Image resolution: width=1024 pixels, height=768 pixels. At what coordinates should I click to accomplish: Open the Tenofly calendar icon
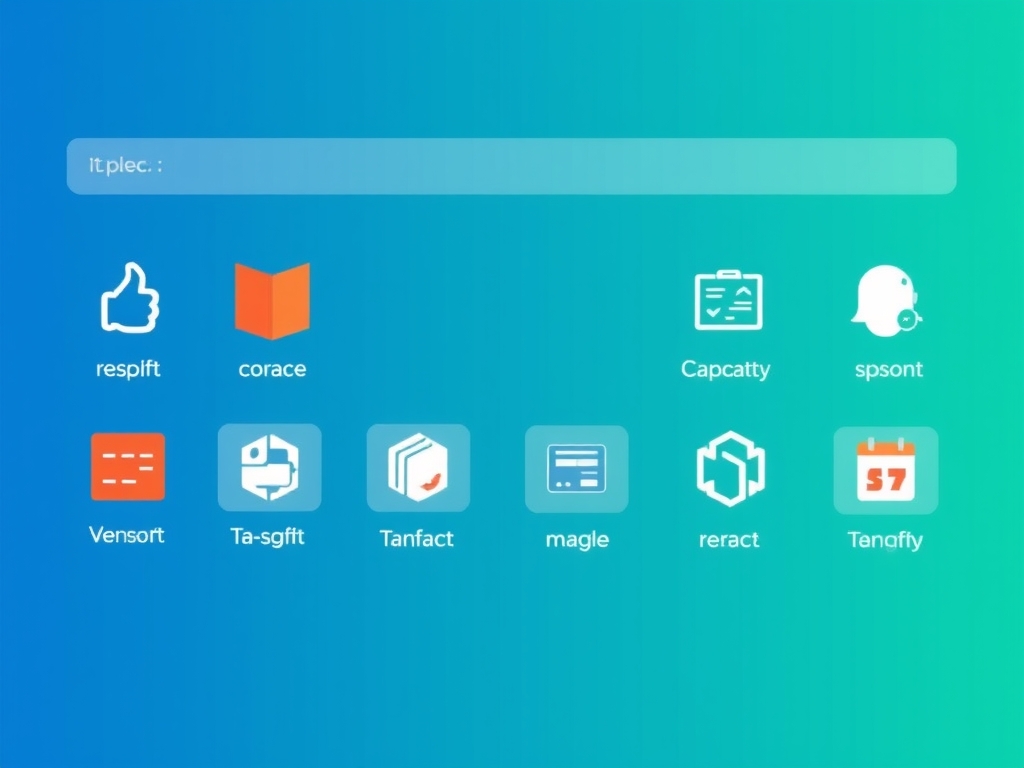pyautogui.click(x=886, y=469)
